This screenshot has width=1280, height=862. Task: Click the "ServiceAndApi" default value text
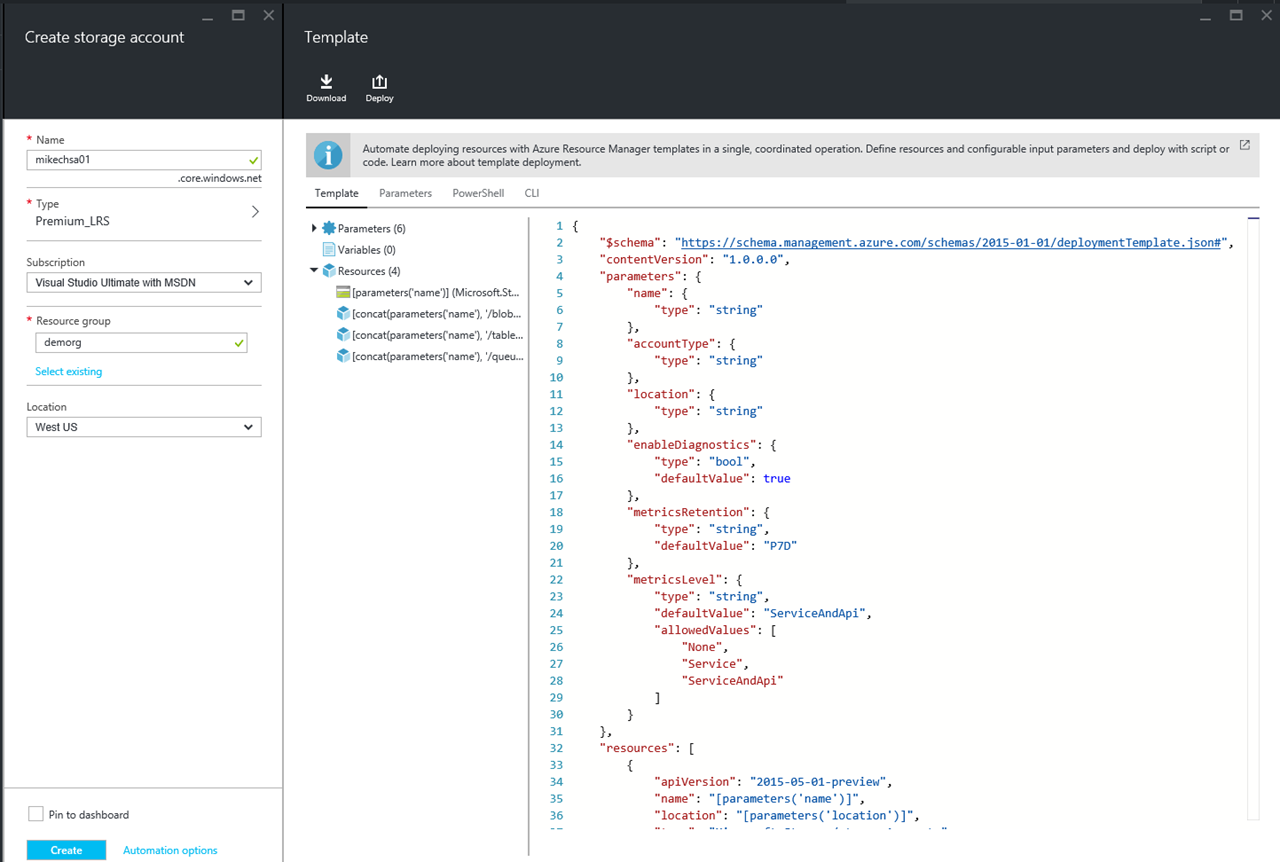tap(816, 613)
